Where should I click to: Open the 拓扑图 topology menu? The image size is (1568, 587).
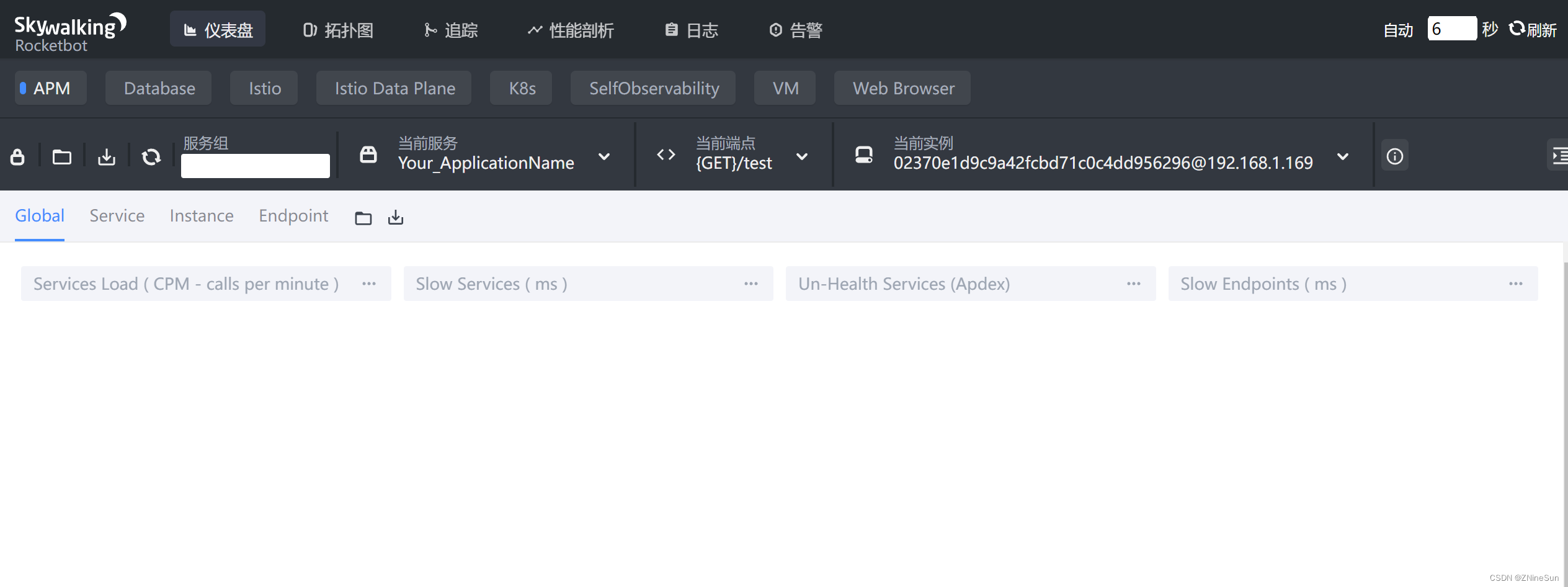point(338,30)
